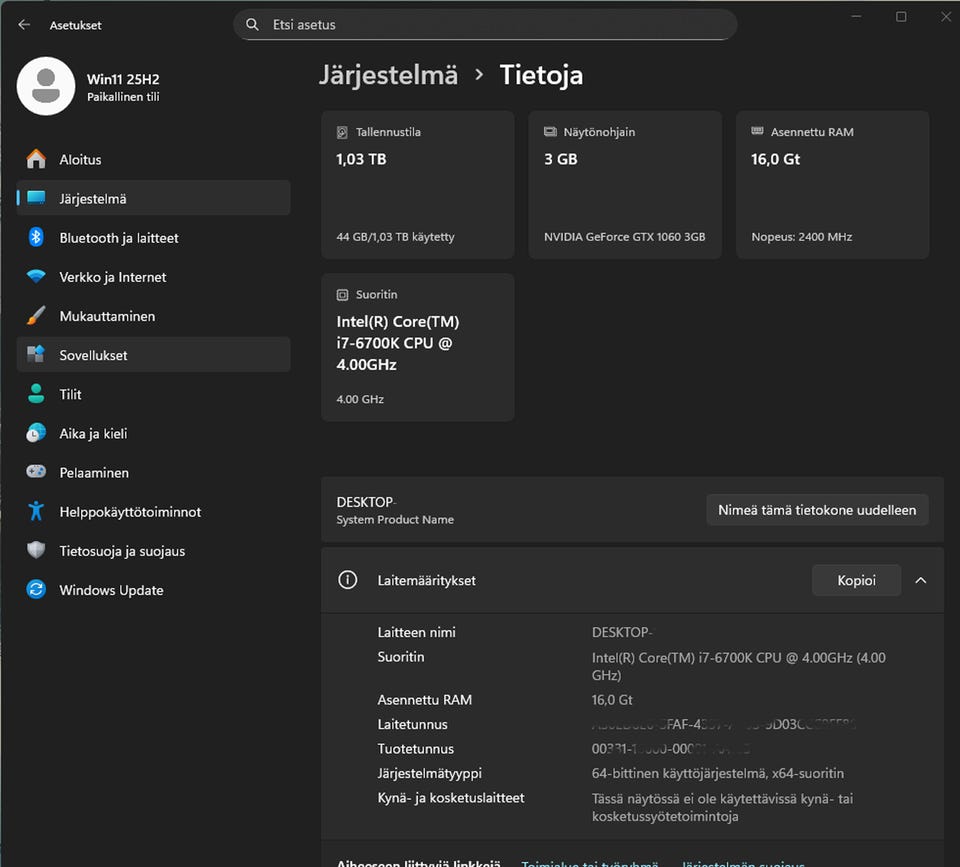Click the Näytönohjain card icon

pos(550,132)
